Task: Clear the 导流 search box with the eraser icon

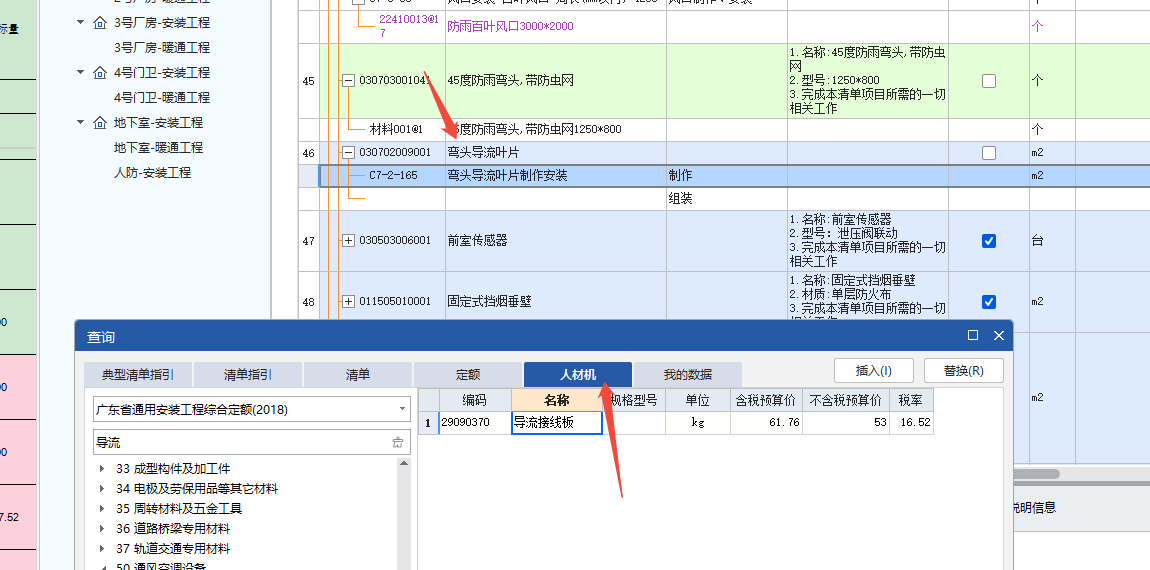Action: coord(398,442)
